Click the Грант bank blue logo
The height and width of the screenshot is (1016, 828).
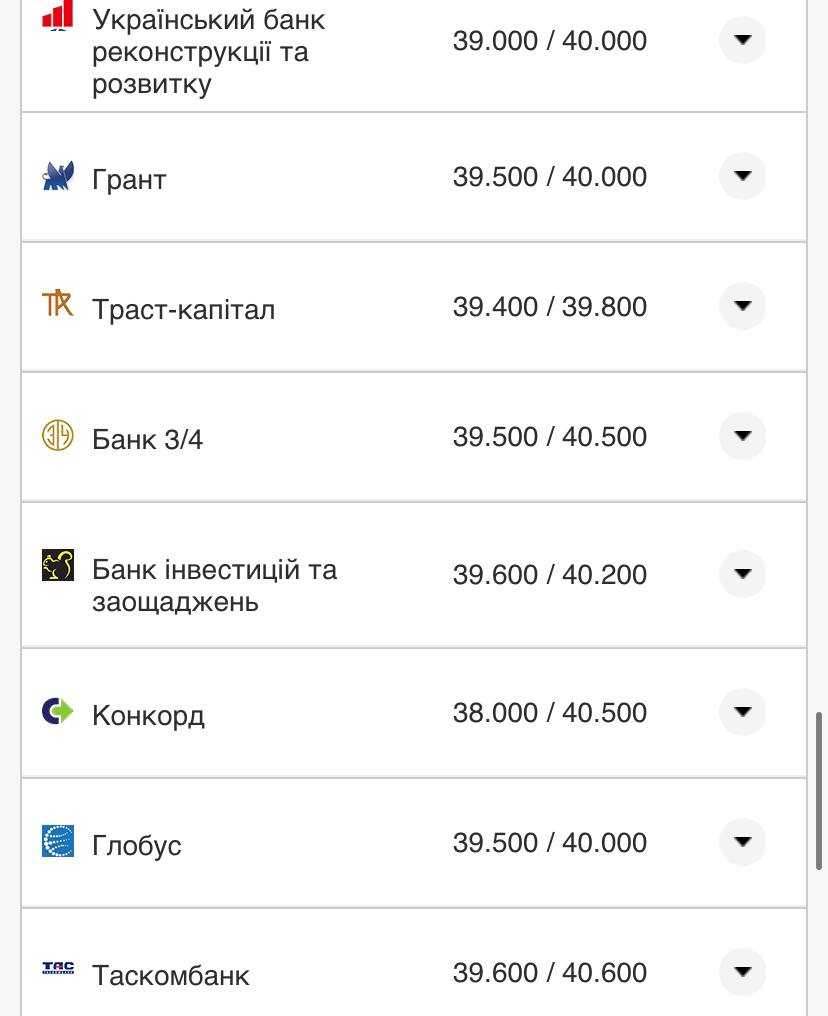[58, 177]
